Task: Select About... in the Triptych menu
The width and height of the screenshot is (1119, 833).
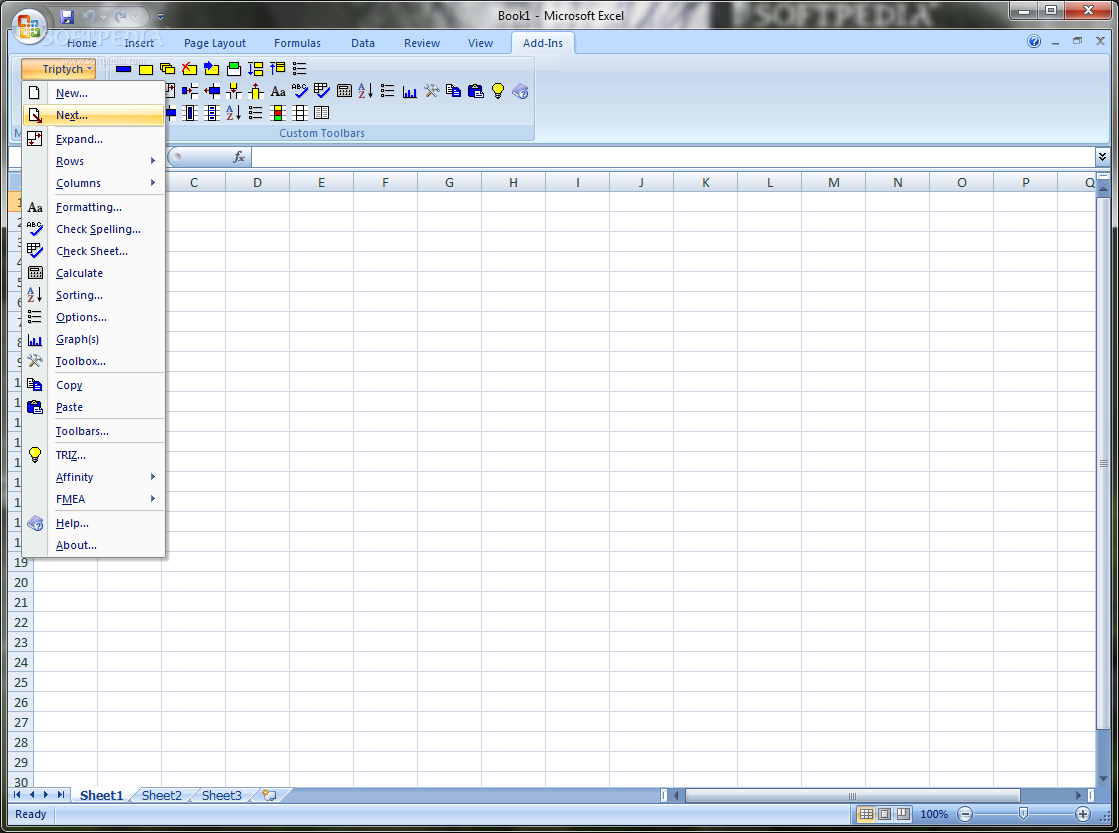Action: 93,545
